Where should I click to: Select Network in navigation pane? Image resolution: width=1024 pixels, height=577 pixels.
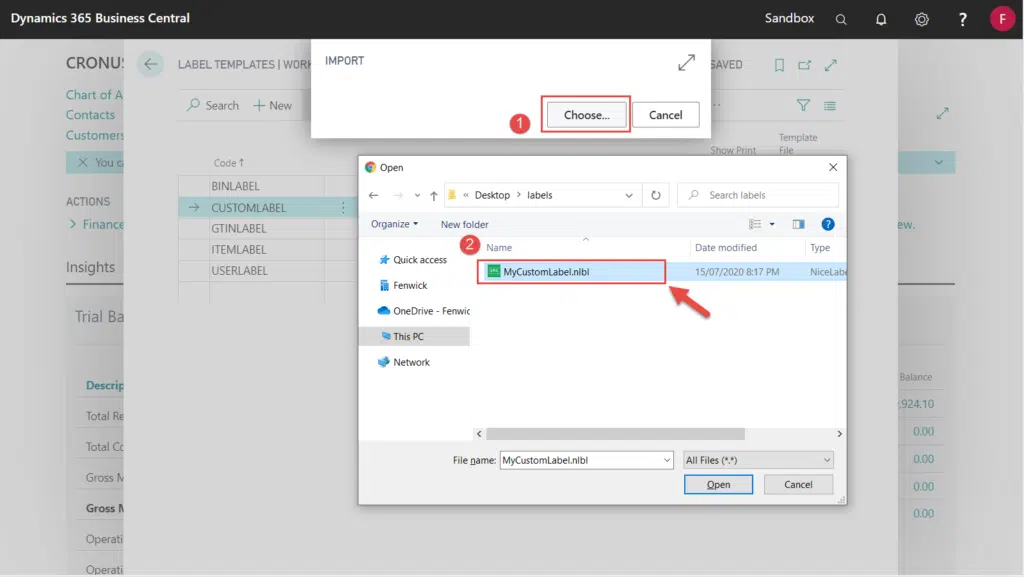[405, 362]
